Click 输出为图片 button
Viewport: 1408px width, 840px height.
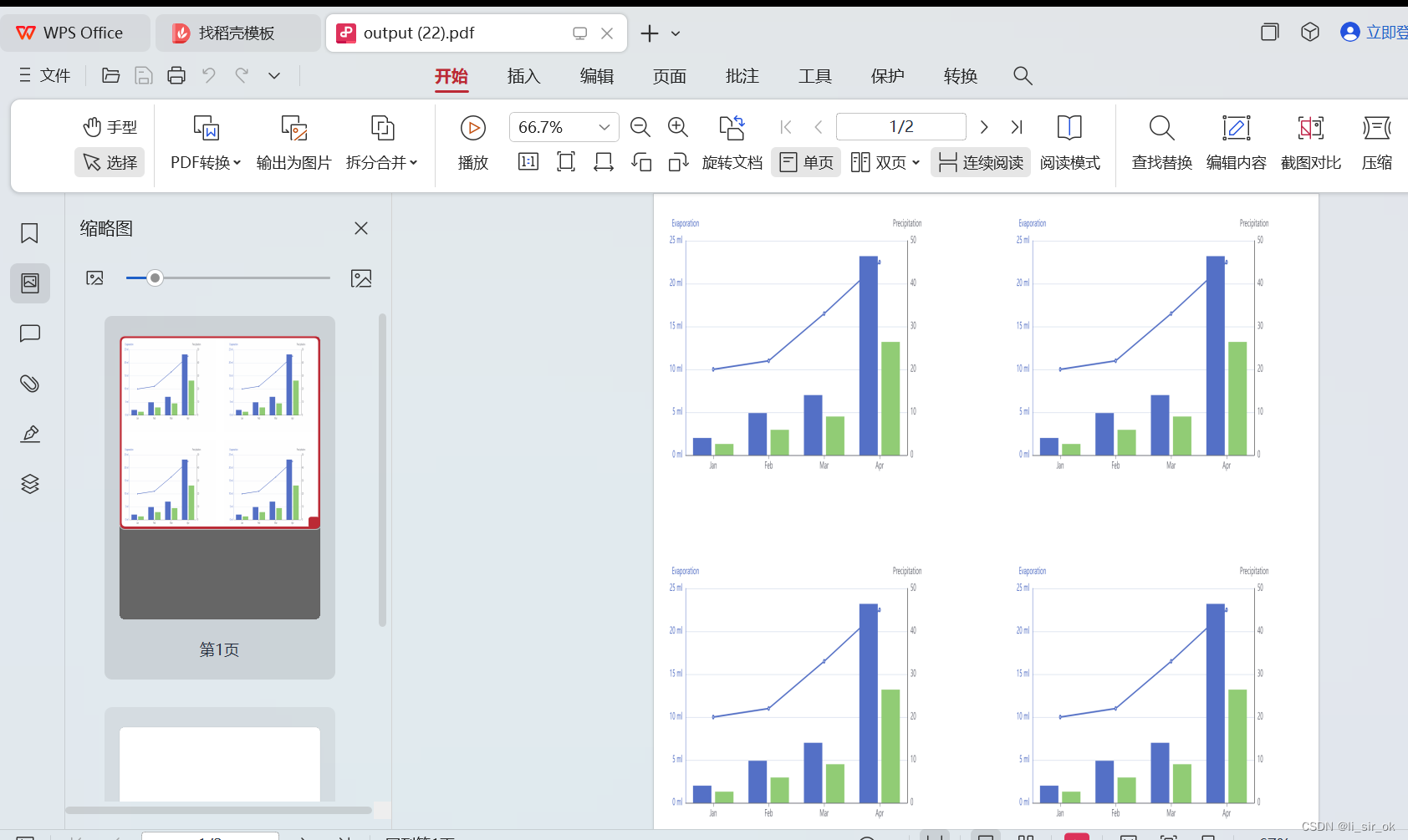tap(293, 143)
